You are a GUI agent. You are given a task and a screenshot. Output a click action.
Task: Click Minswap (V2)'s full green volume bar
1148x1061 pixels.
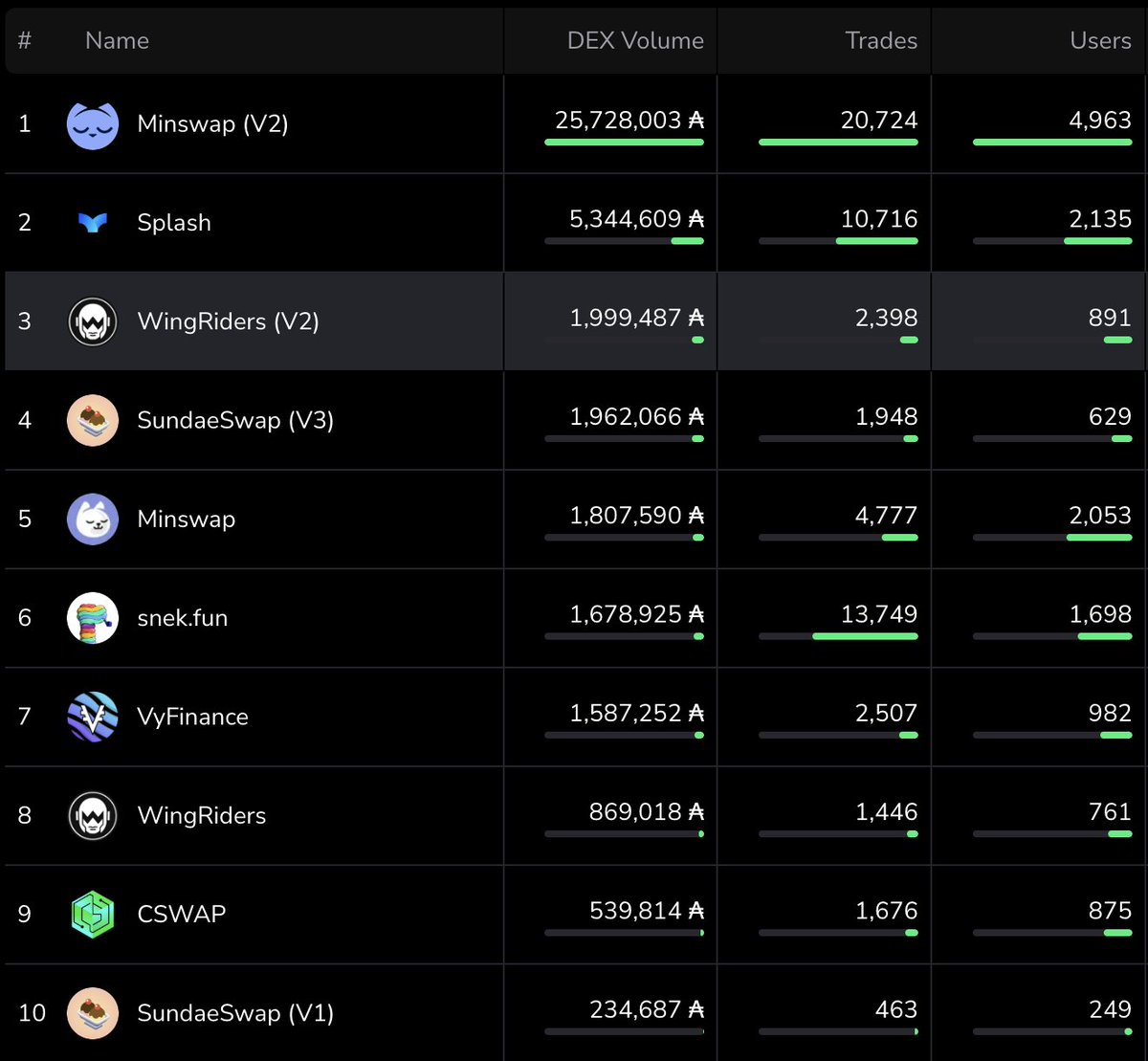(x=624, y=143)
